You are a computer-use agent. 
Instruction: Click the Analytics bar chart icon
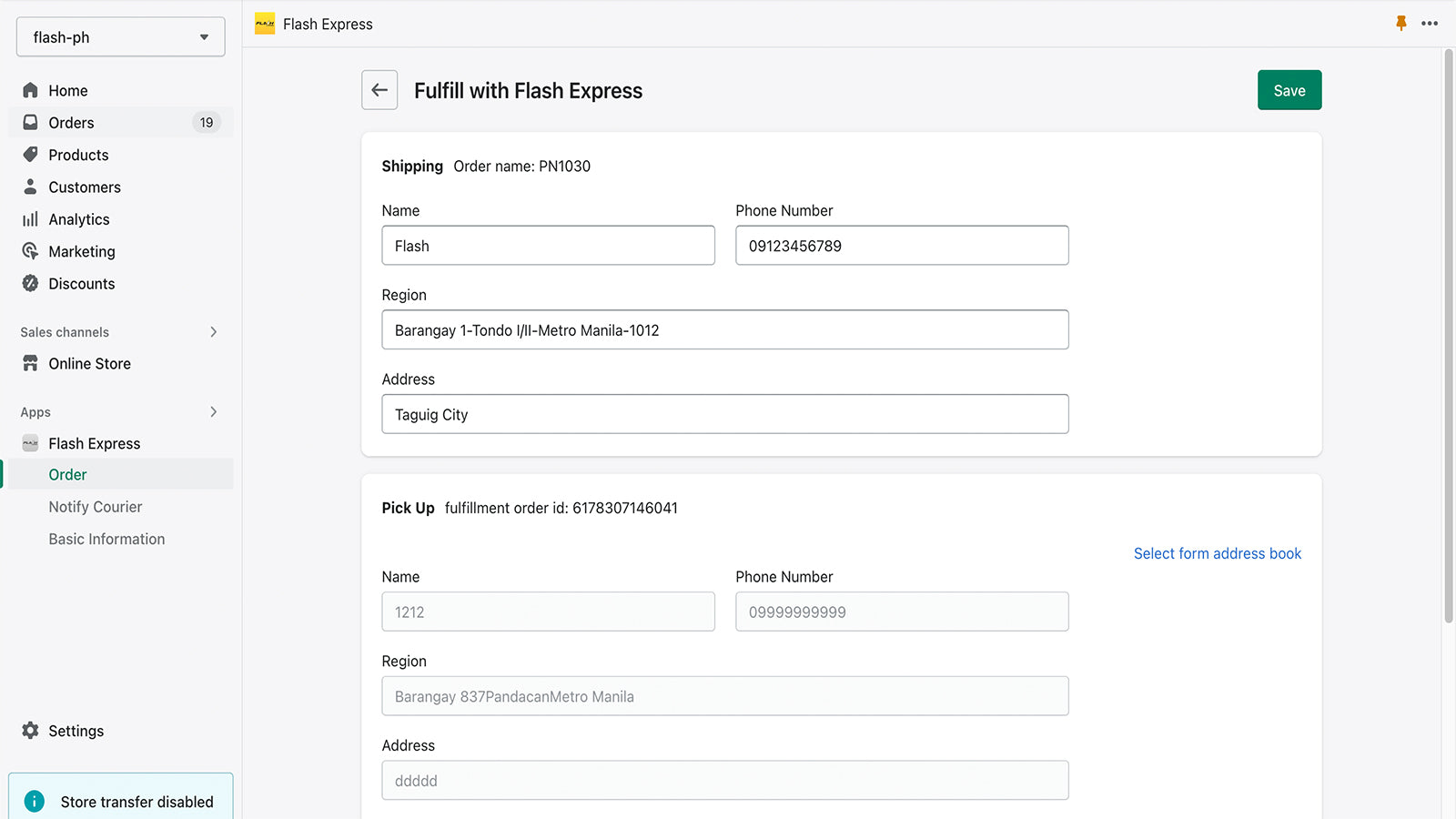click(x=30, y=219)
